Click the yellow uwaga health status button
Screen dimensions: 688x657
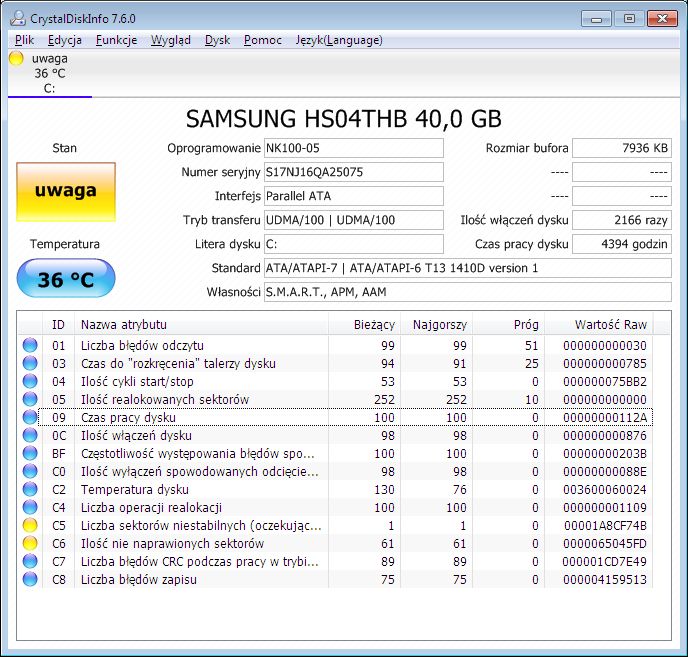point(66,192)
